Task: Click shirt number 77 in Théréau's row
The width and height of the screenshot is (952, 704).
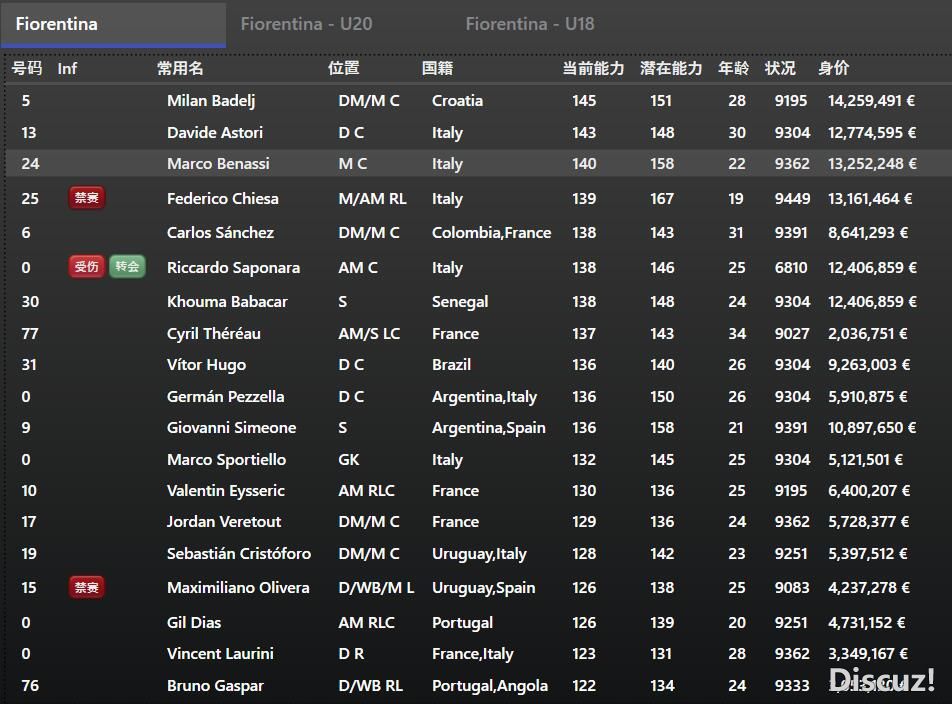Action: [x=30, y=334]
